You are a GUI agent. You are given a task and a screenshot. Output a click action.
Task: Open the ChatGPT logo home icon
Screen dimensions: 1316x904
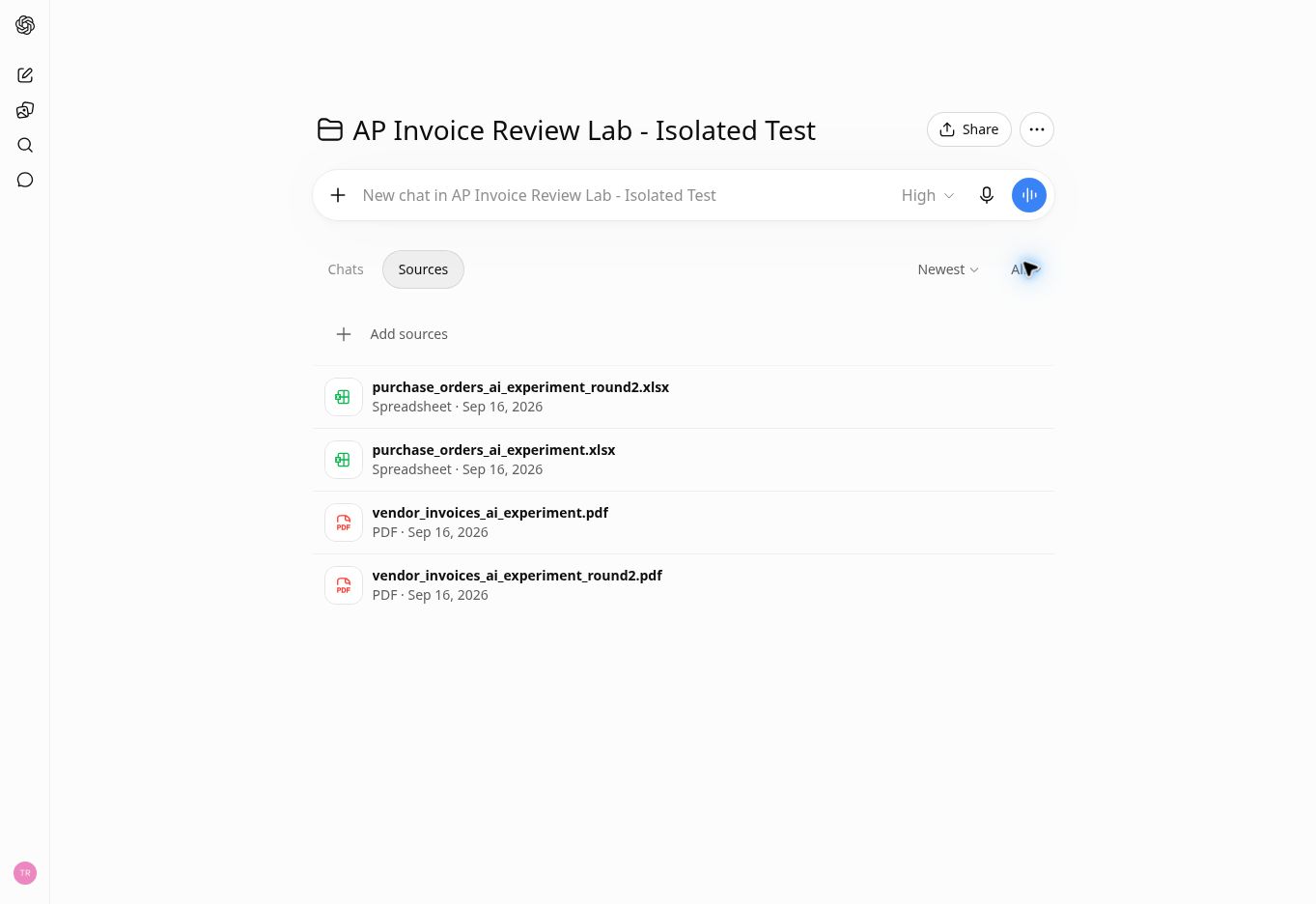(25, 25)
